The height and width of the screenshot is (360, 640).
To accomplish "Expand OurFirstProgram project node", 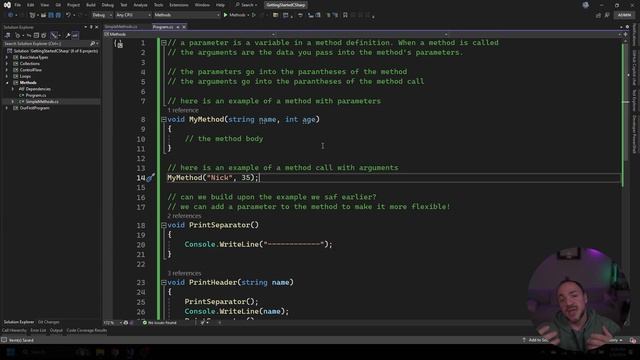I will coord(7,108).
